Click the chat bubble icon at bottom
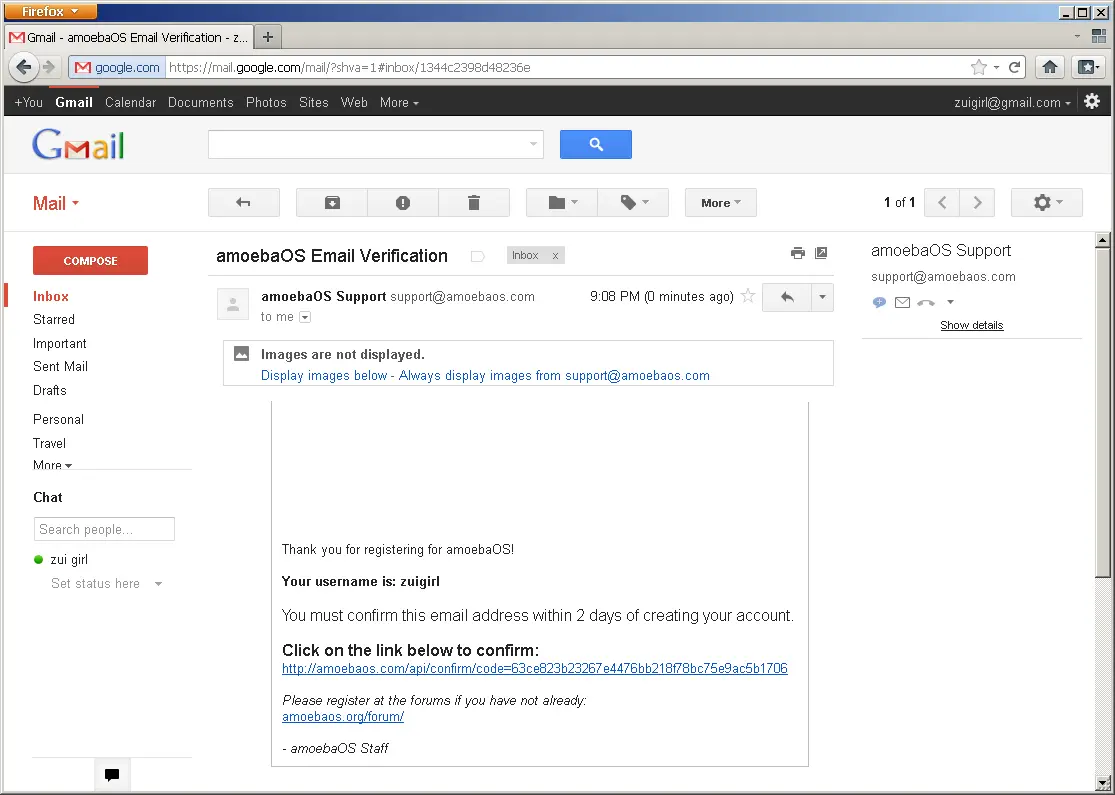This screenshot has width=1115, height=795. tap(112, 775)
